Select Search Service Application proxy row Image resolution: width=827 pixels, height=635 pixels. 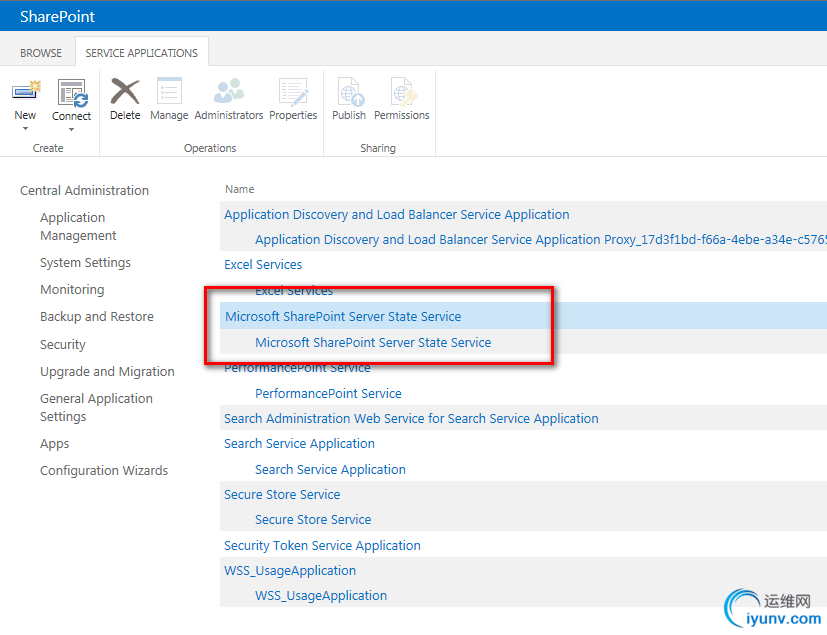330,470
